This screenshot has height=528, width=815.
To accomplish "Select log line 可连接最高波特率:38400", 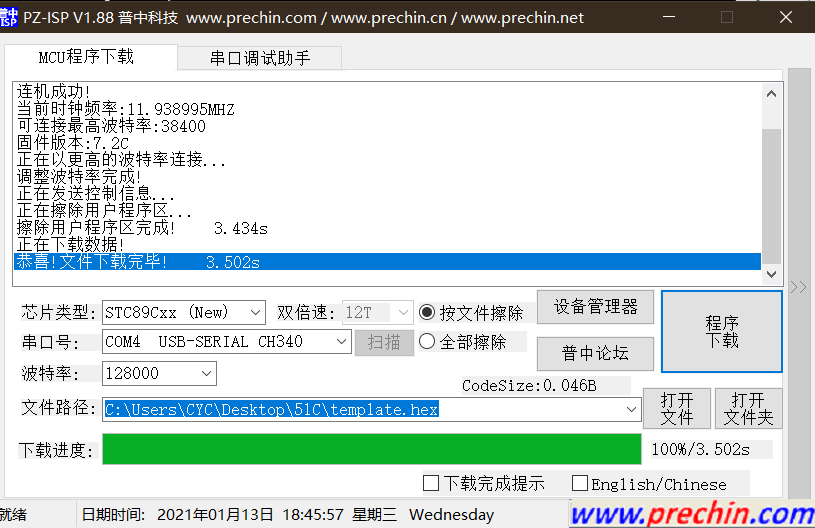I will [x=387, y=126].
